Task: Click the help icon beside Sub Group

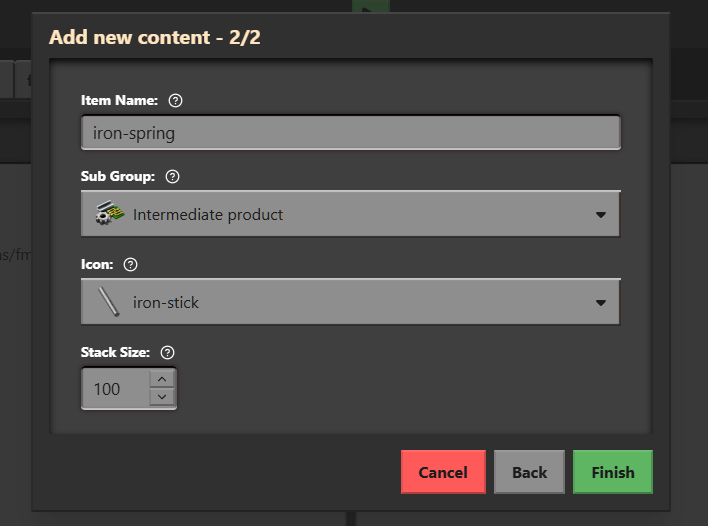Action: pos(173,176)
